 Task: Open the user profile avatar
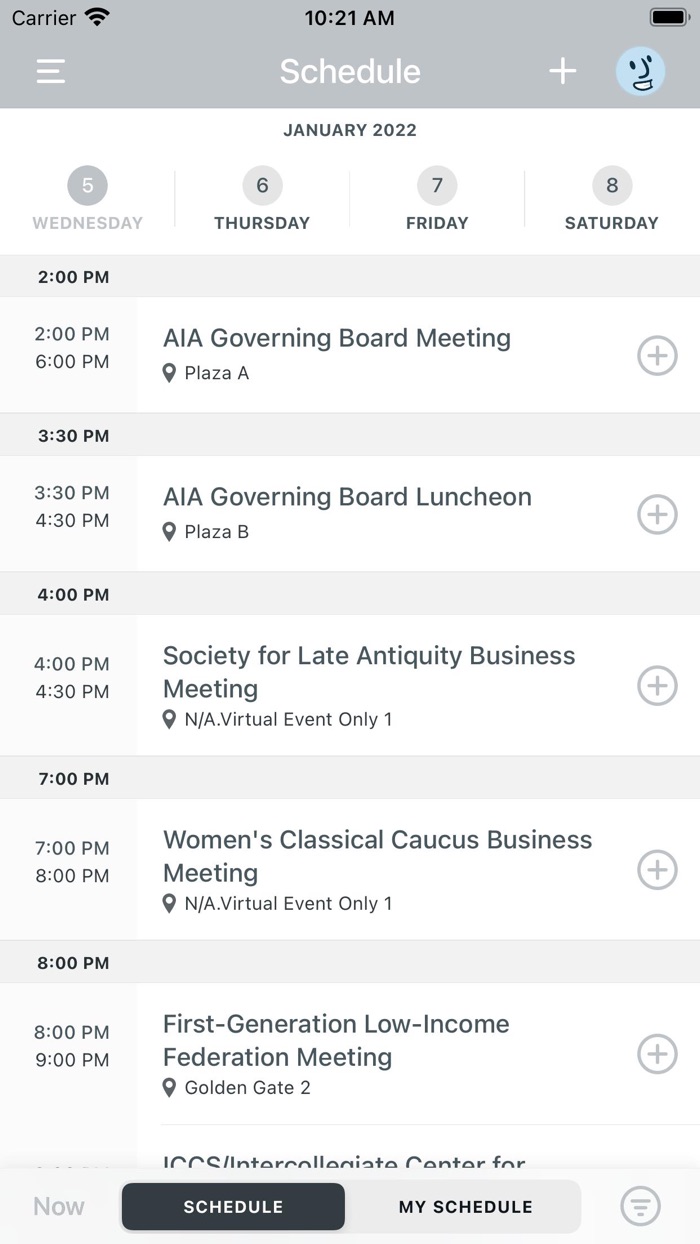pyautogui.click(x=640, y=72)
